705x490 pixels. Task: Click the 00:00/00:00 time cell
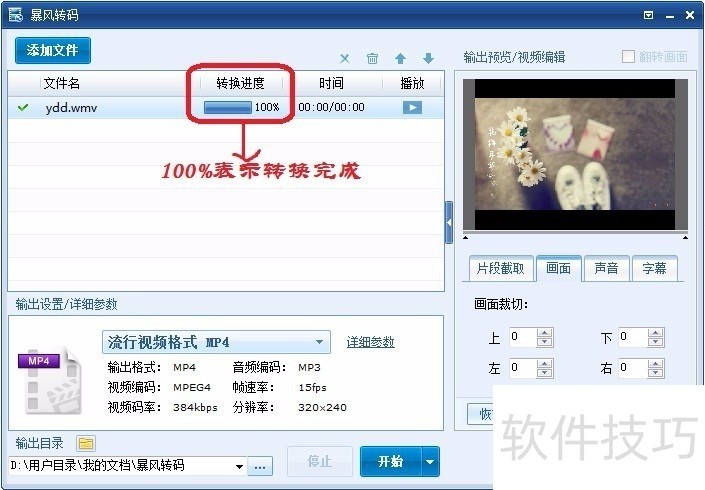[x=331, y=107]
